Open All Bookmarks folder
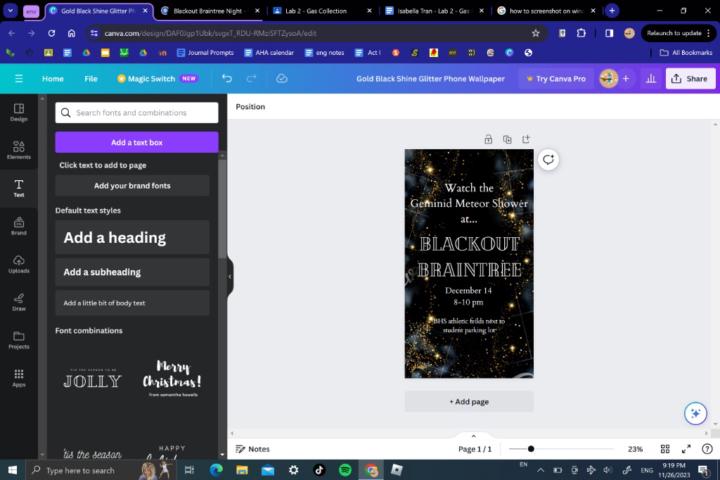Image resolution: width=720 pixels, height=480 pixels. pos(686,53)
